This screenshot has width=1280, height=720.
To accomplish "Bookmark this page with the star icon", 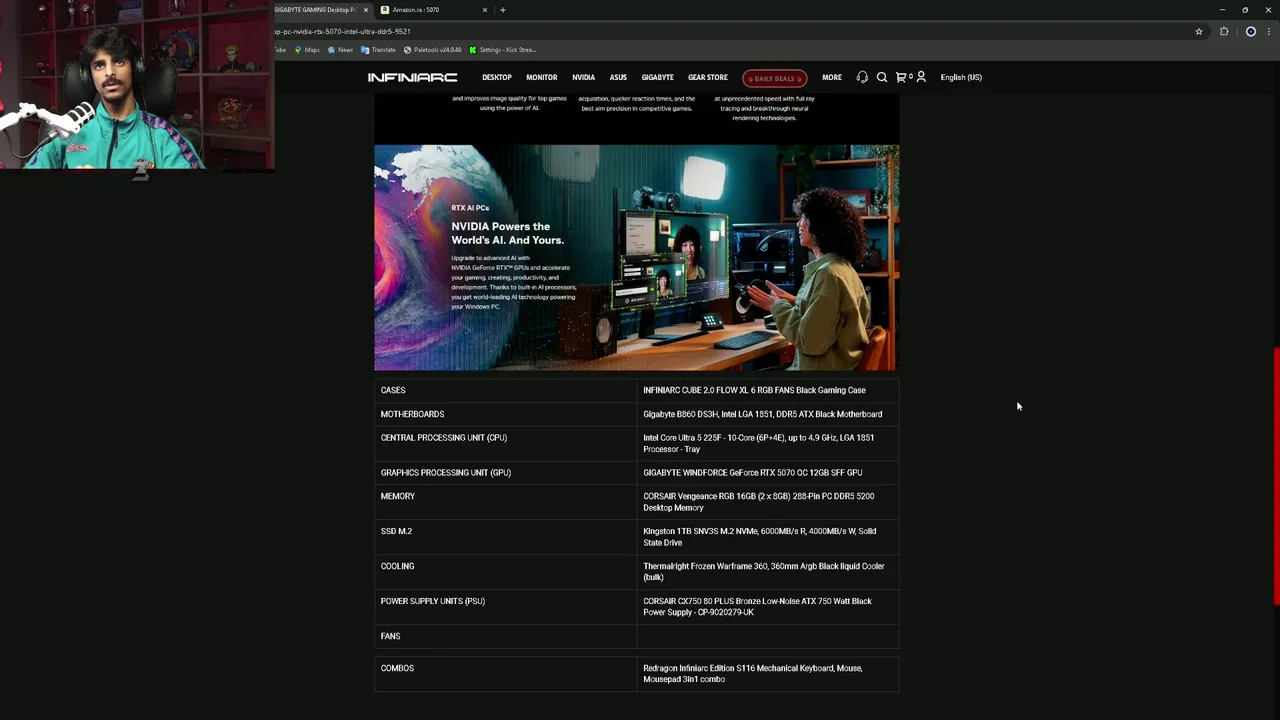I will [x=1199, y=31].
